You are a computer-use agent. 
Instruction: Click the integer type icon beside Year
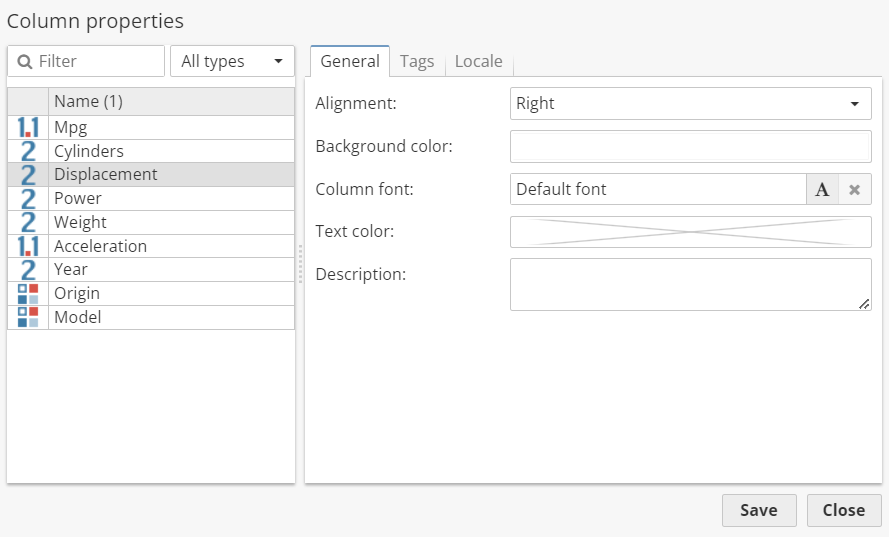point(28,270)
